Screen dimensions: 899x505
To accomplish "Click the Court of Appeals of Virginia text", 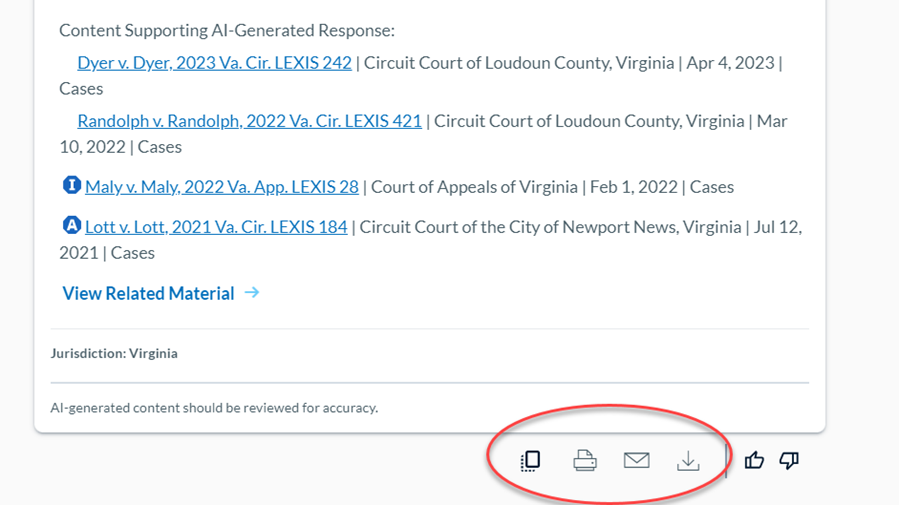I will click(474, 187).
